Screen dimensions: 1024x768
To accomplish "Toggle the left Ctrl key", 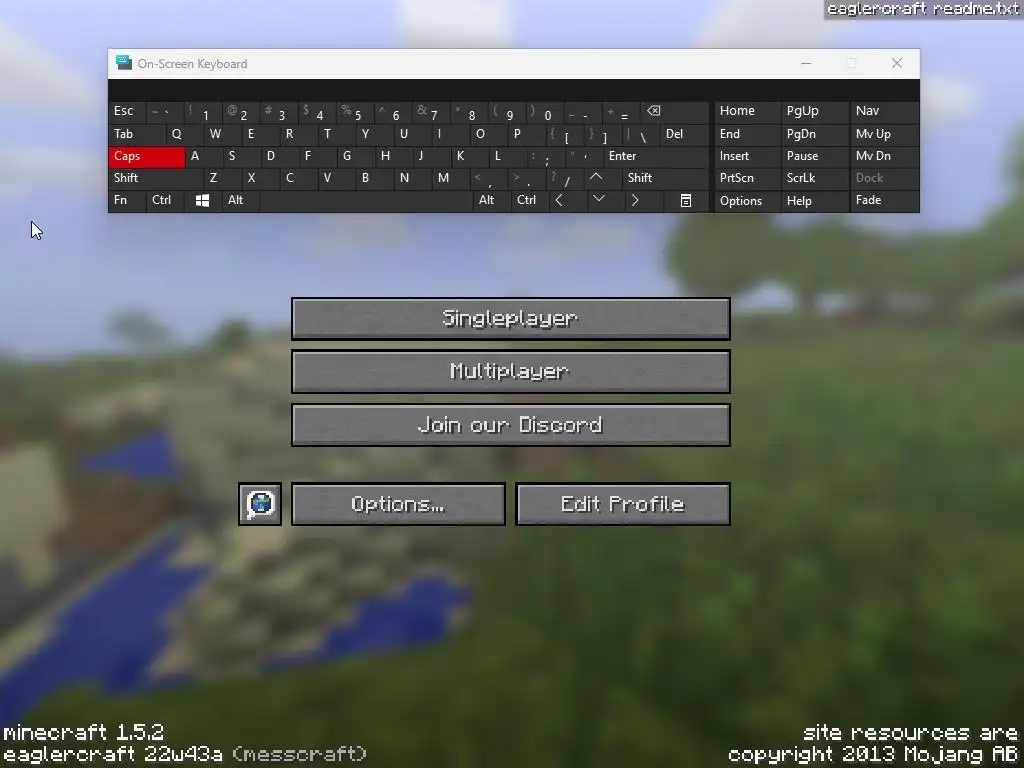I will tap(165, 200).
